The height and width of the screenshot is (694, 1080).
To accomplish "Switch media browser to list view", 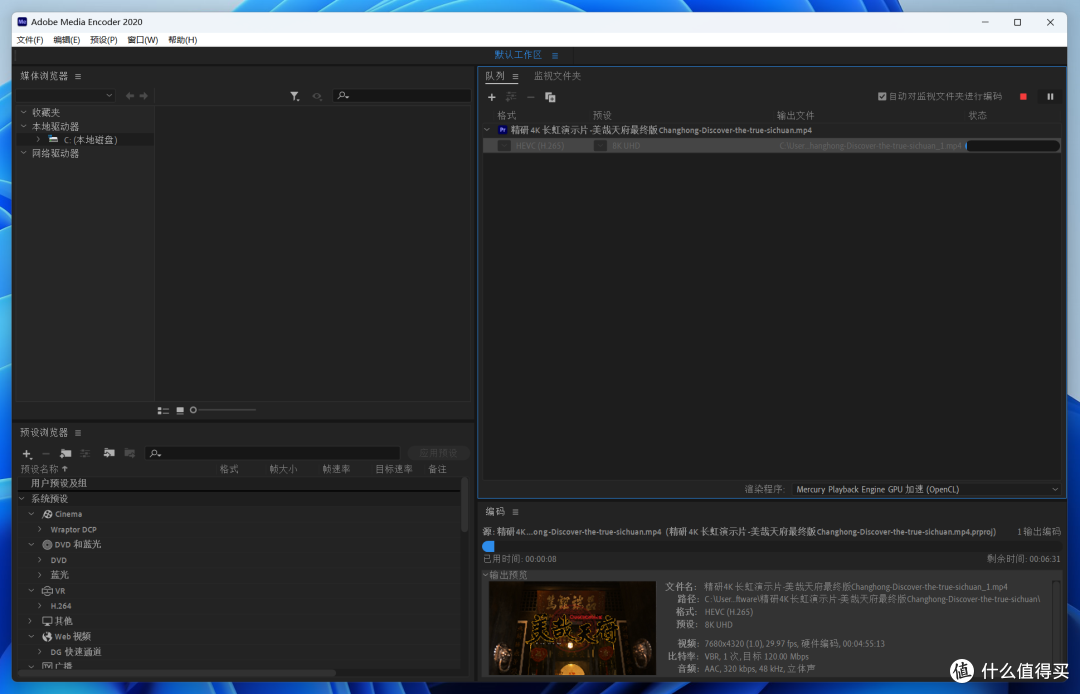I will 163,410.
